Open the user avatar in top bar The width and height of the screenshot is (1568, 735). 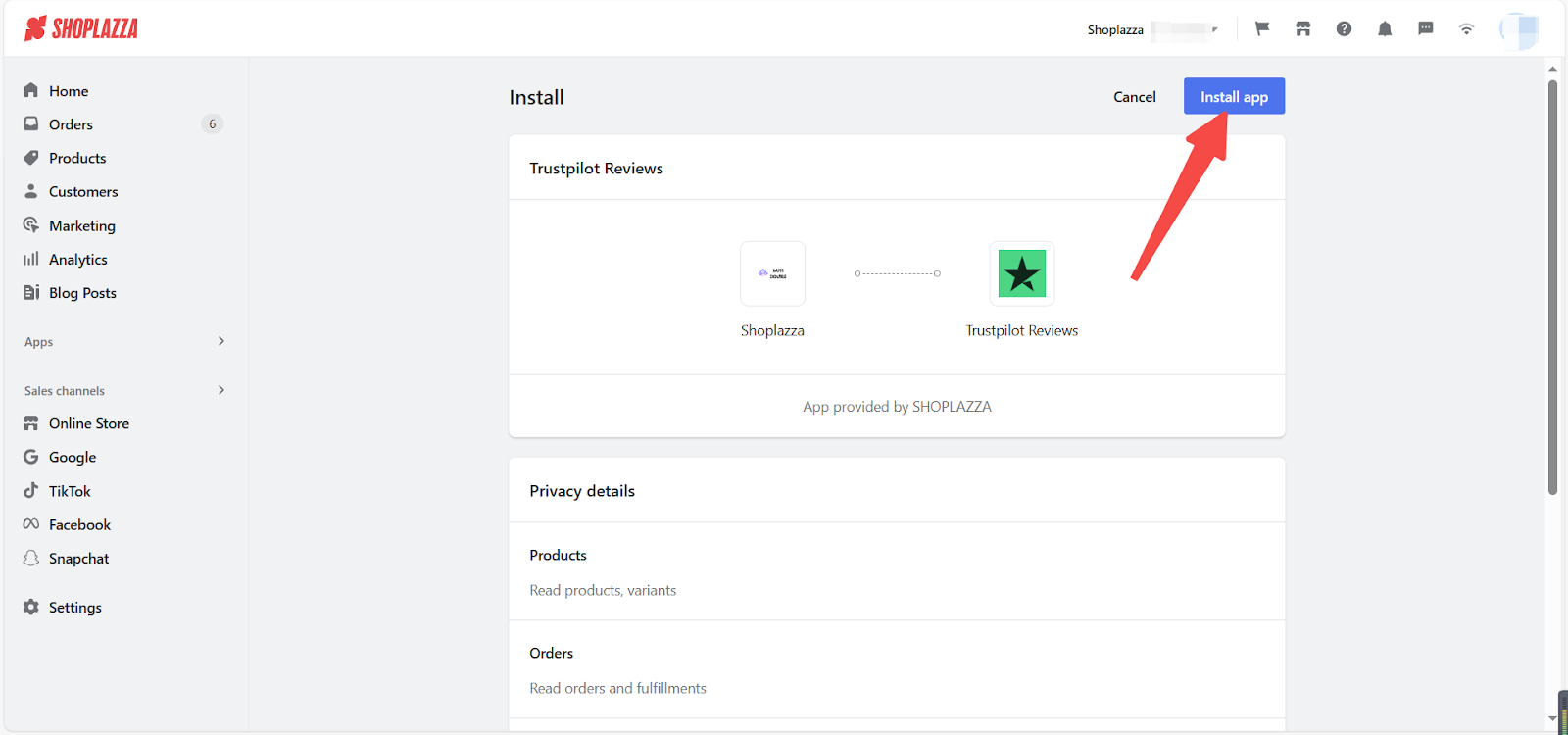(1518, 30)
